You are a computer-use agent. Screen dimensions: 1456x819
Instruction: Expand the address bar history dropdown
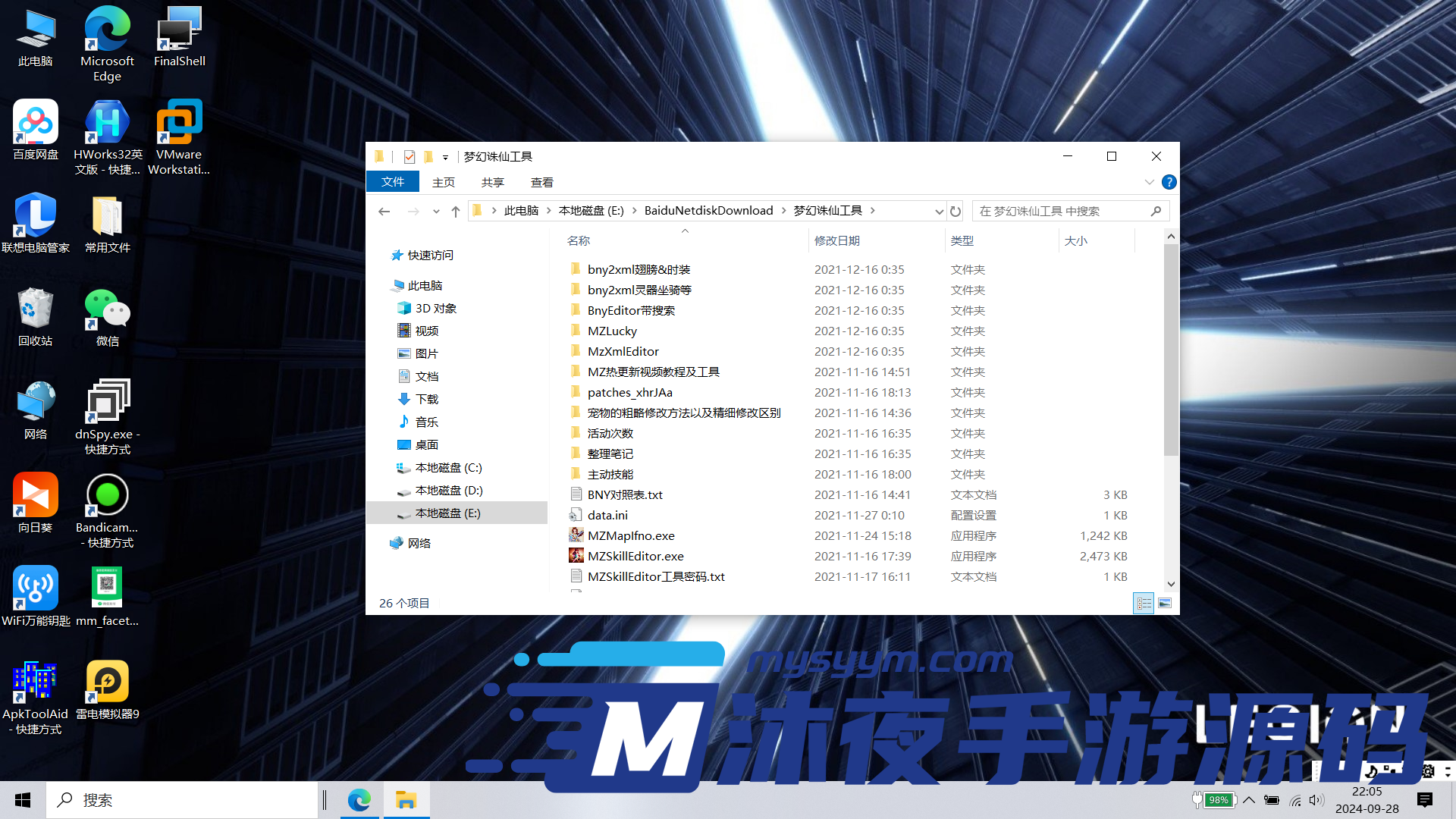[939, 211]
